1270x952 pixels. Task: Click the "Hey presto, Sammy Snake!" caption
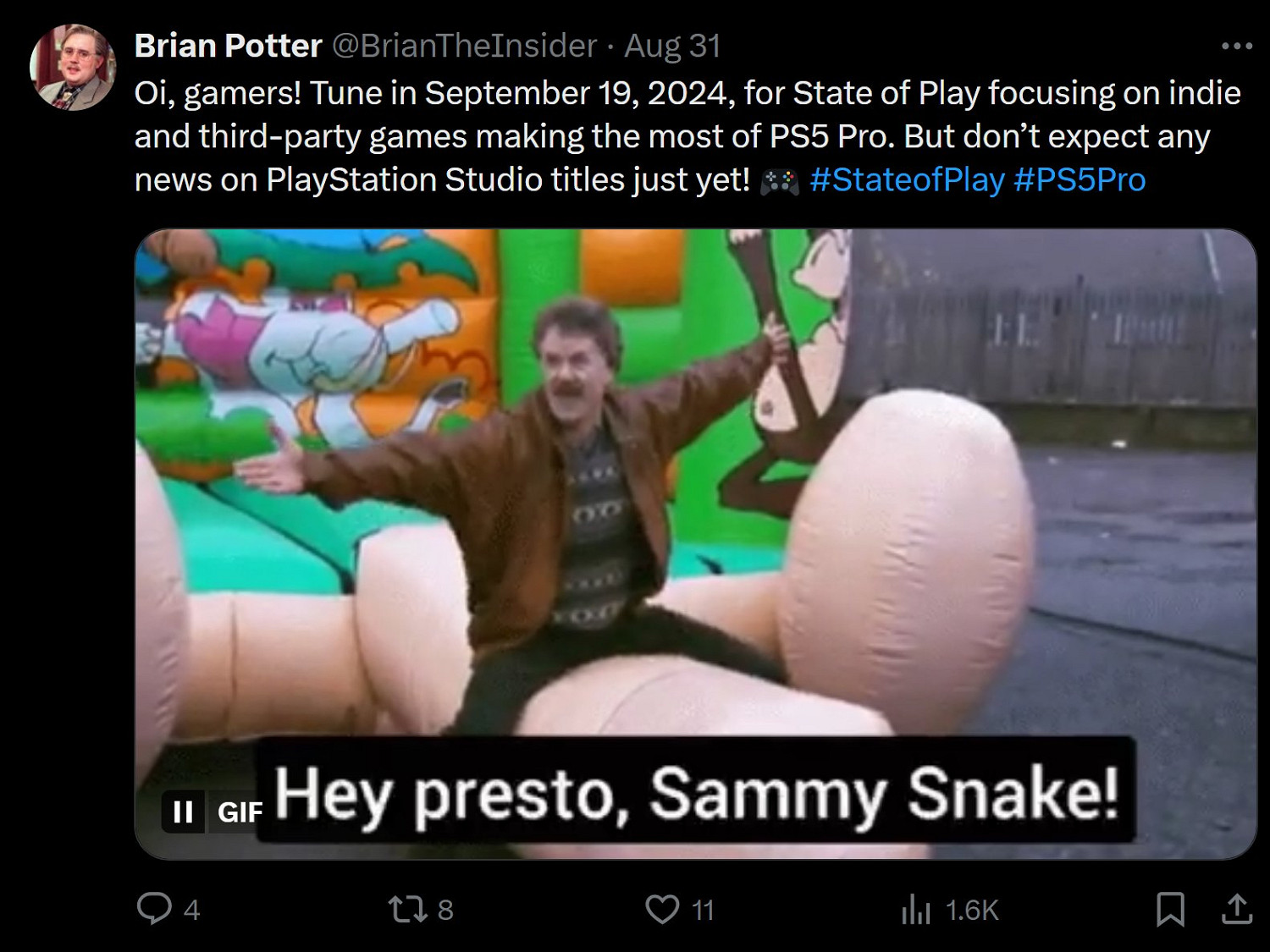(x=696, y=792)
